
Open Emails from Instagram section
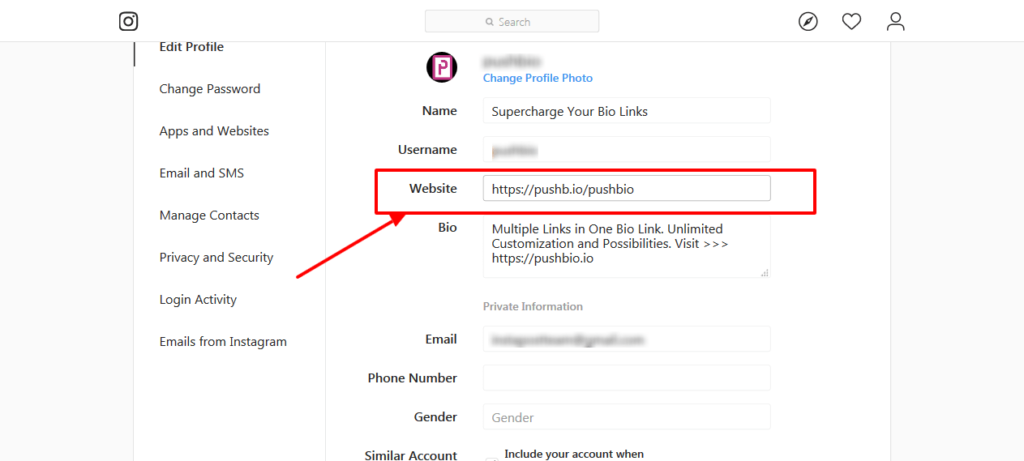tap(223, 342)
